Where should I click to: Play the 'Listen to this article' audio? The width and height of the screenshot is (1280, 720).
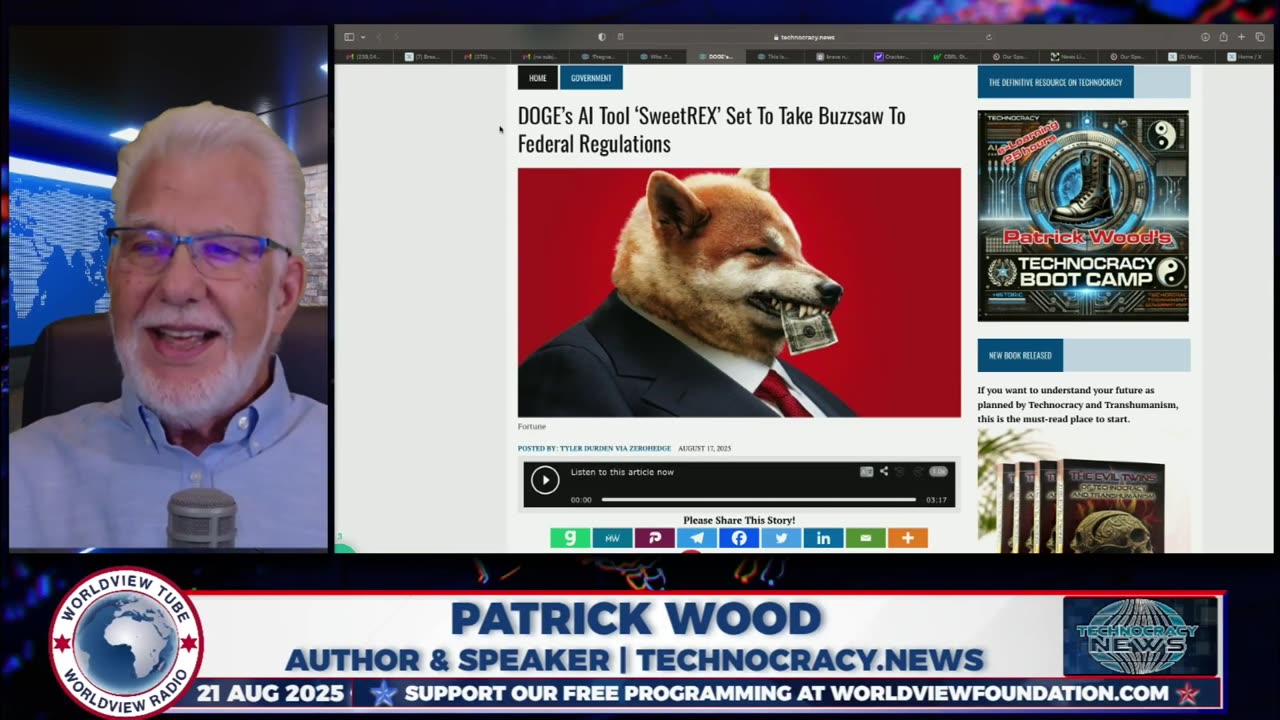click(545, 480)
